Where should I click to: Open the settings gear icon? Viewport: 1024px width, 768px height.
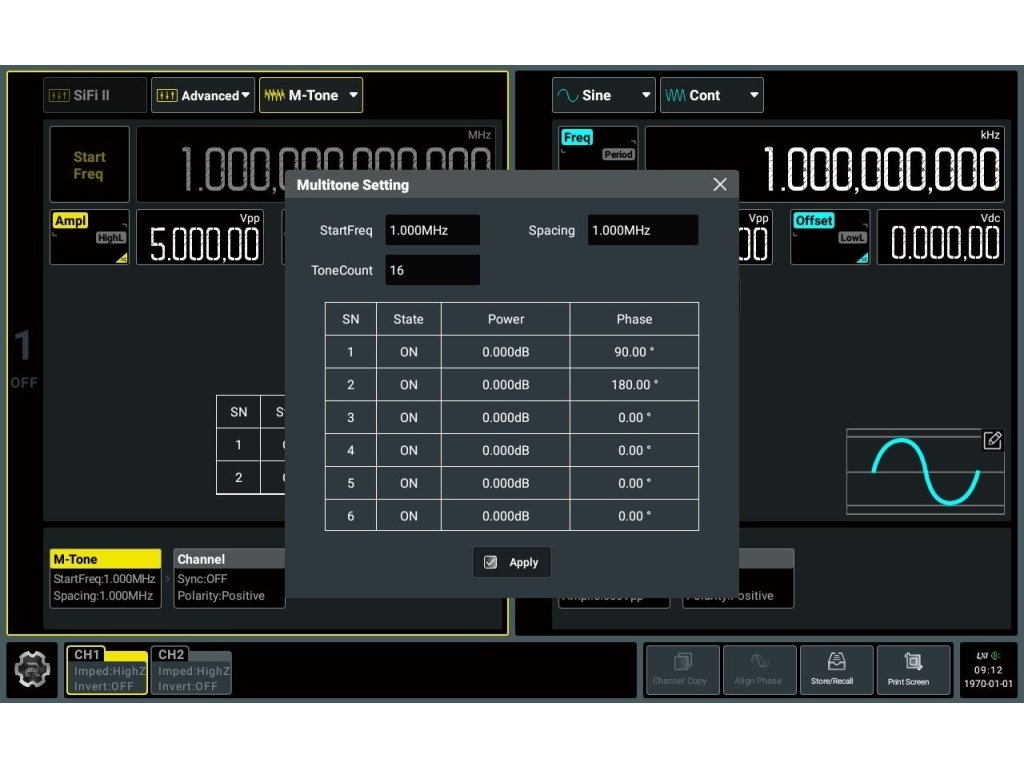click(33, 671)
